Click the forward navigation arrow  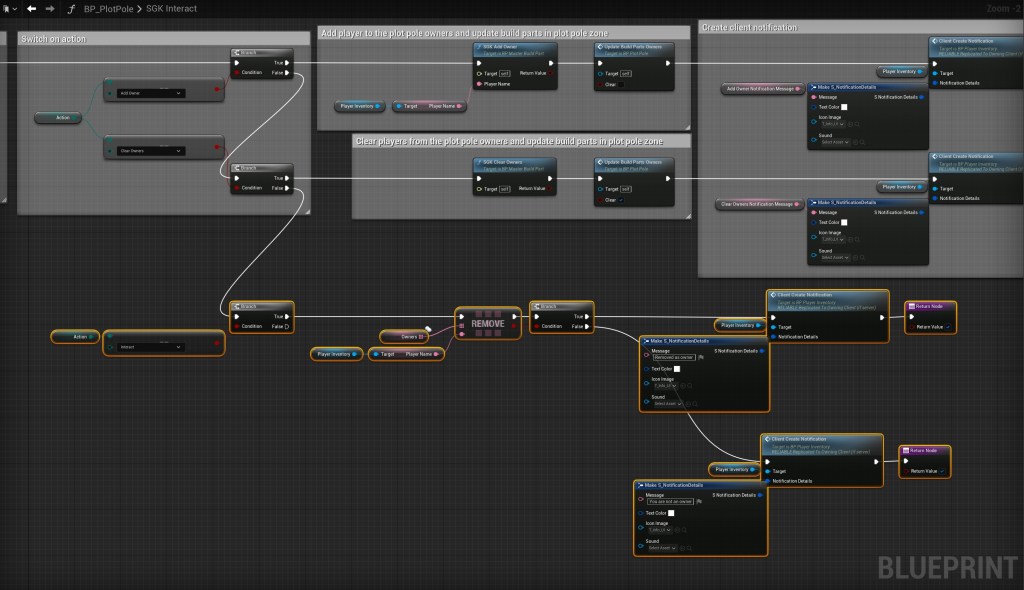coord(50,8)
